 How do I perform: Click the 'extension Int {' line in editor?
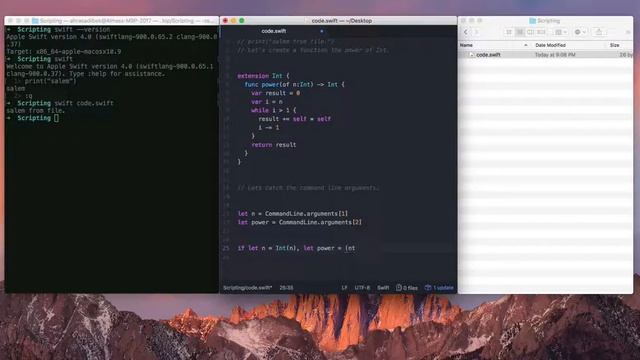coord(263,76)
